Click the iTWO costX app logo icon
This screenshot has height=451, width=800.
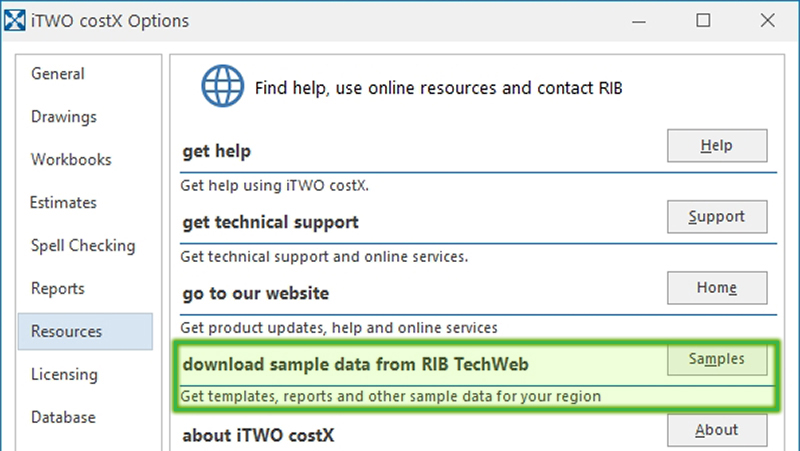(14, 20)
